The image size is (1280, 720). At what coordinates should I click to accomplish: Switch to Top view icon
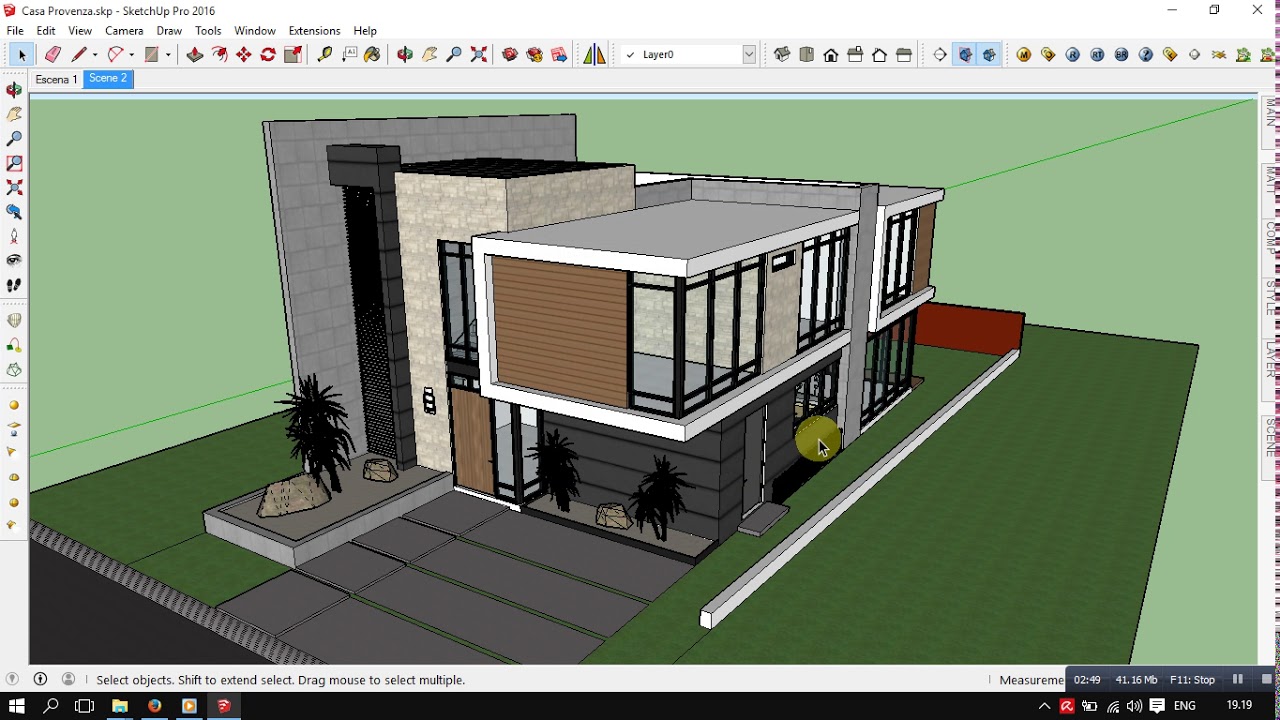(807, 55)
